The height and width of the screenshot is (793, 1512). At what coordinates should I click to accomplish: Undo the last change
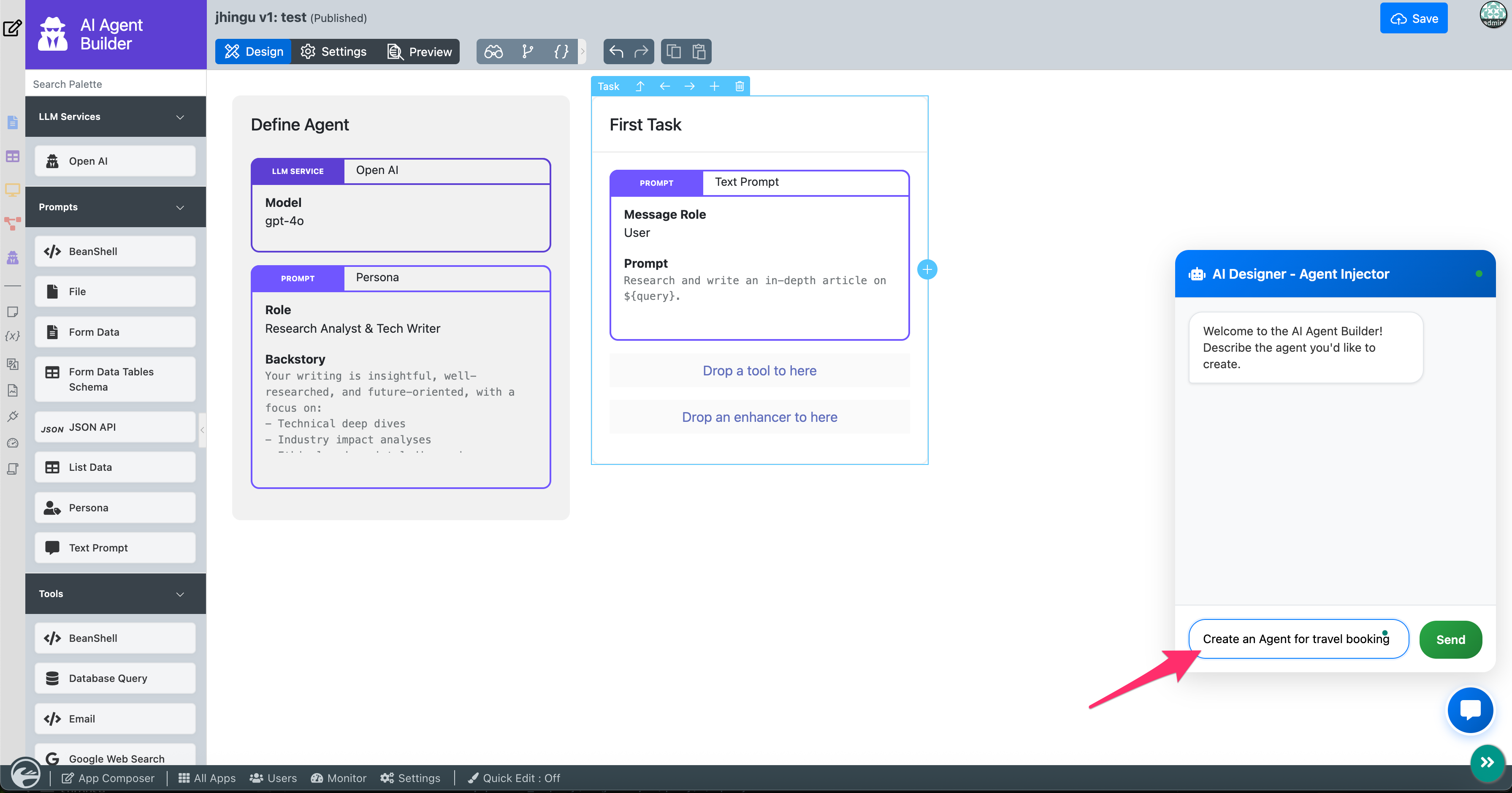[616, 52]
